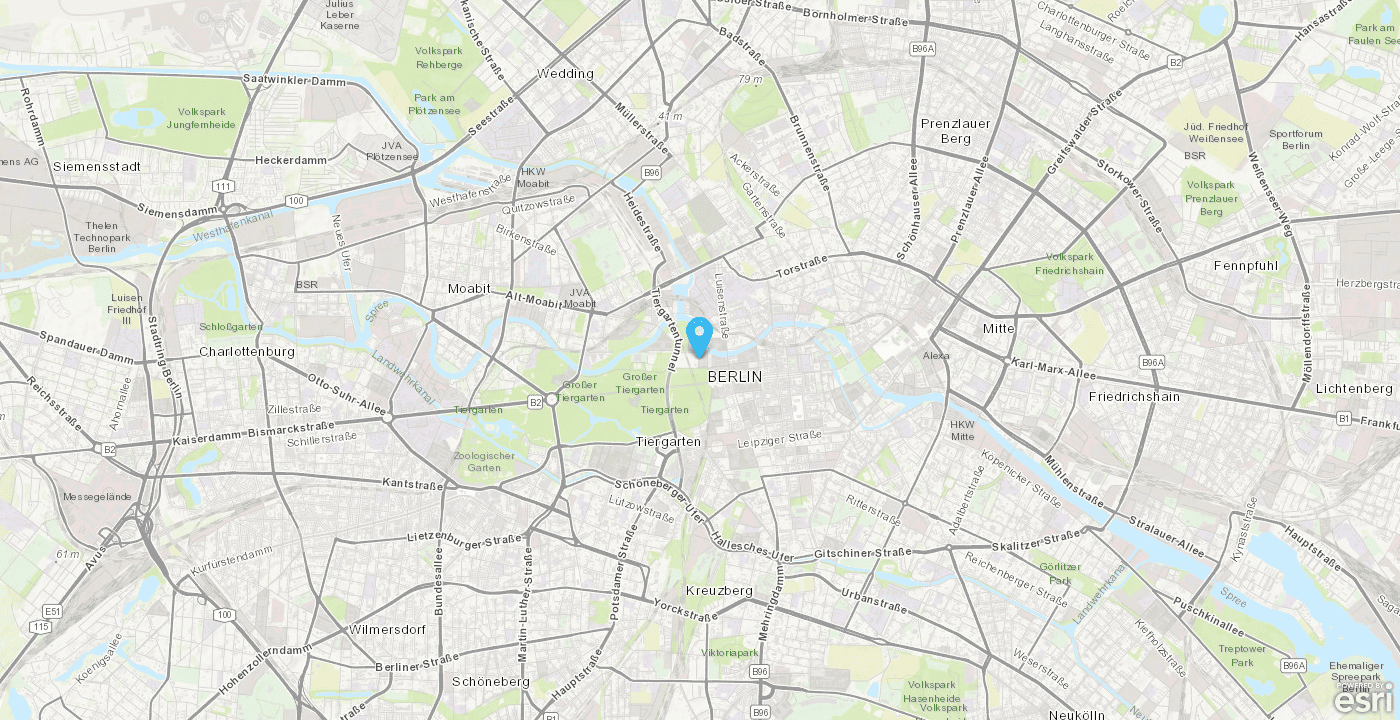This screenshot has height=720, width=1400.
Task: Select the Siemensstadt label
Action: pyautogui.click(x=97, y=166)
